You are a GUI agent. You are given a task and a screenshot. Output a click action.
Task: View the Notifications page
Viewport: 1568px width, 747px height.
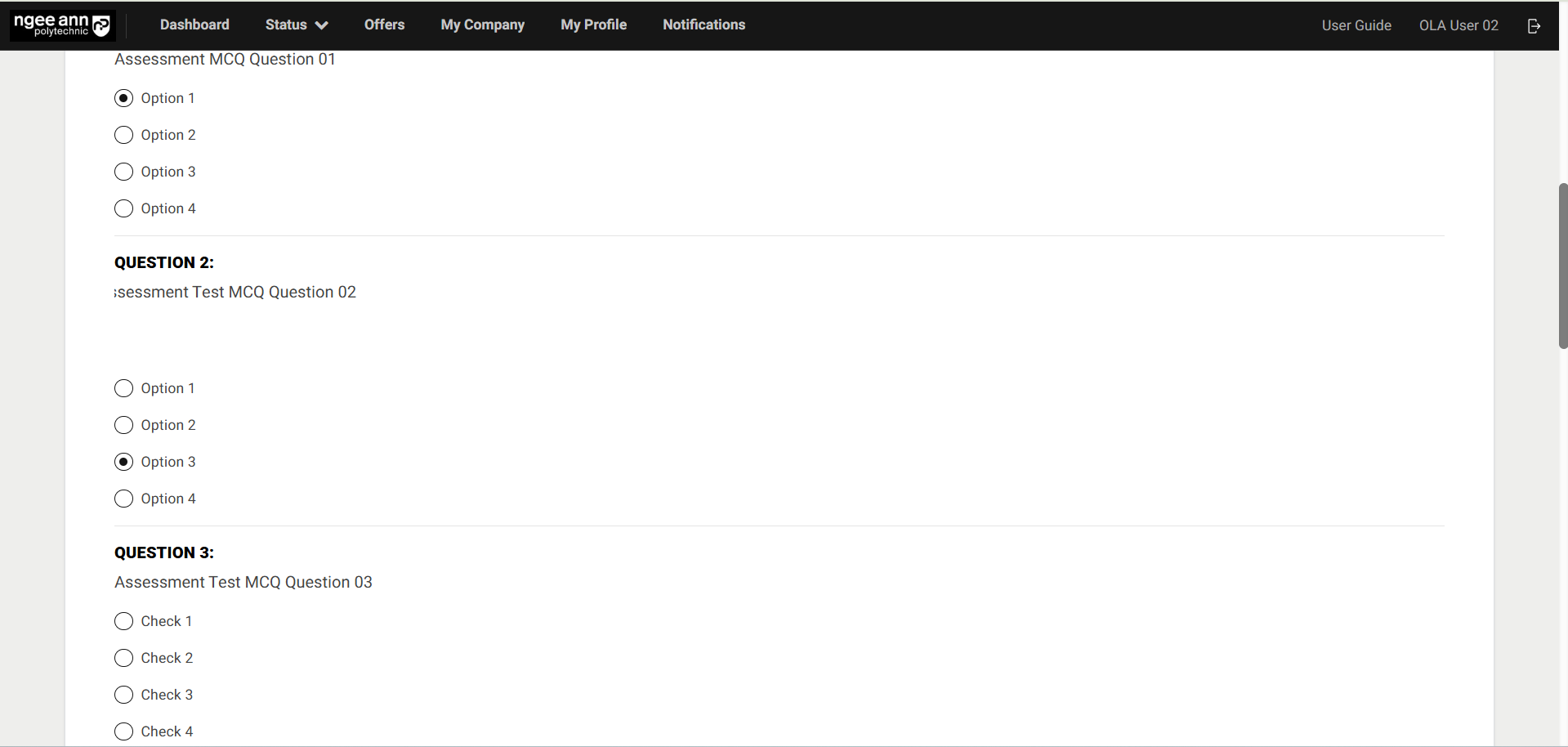click(704, 25)
